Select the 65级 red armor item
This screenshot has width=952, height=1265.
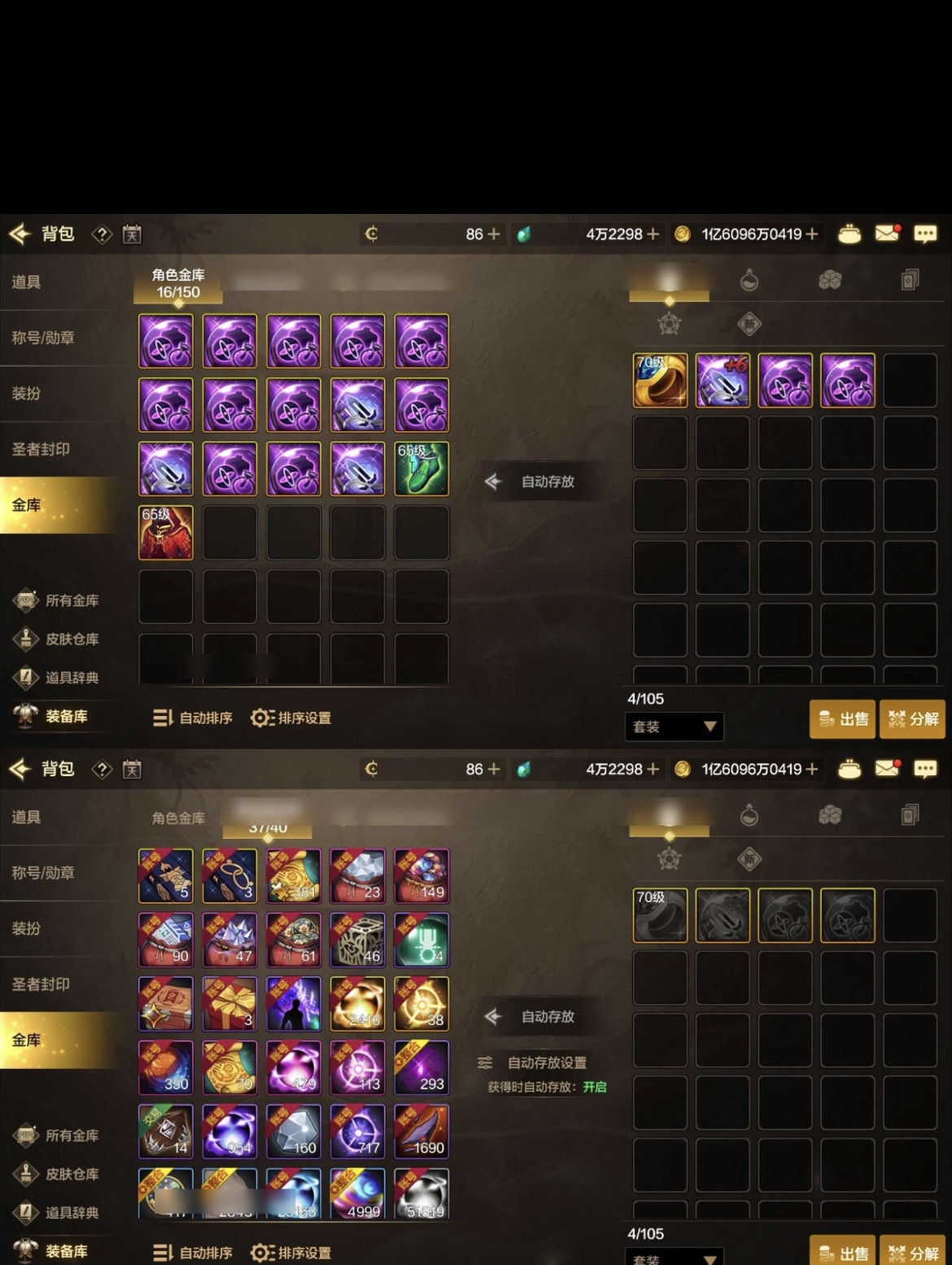point(166,533)
